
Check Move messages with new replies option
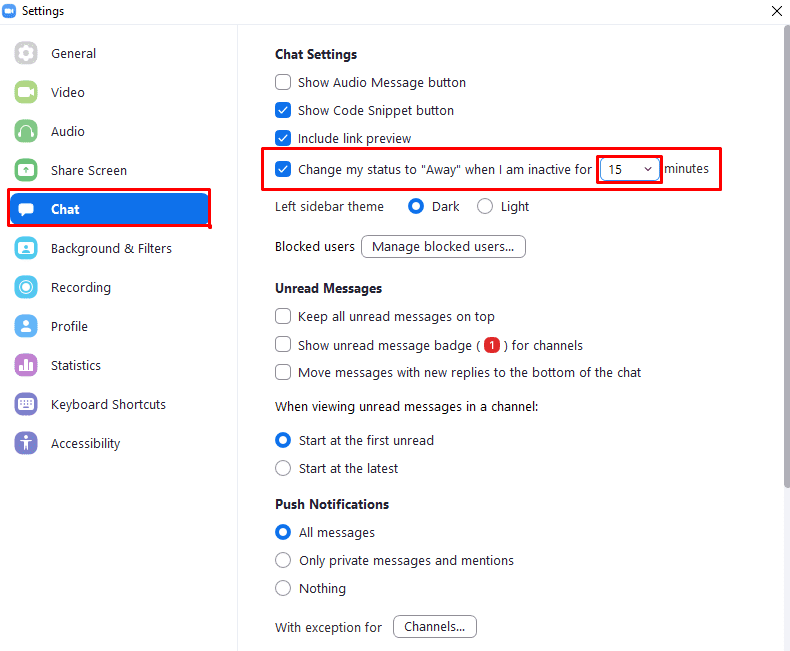click(283, 372)
